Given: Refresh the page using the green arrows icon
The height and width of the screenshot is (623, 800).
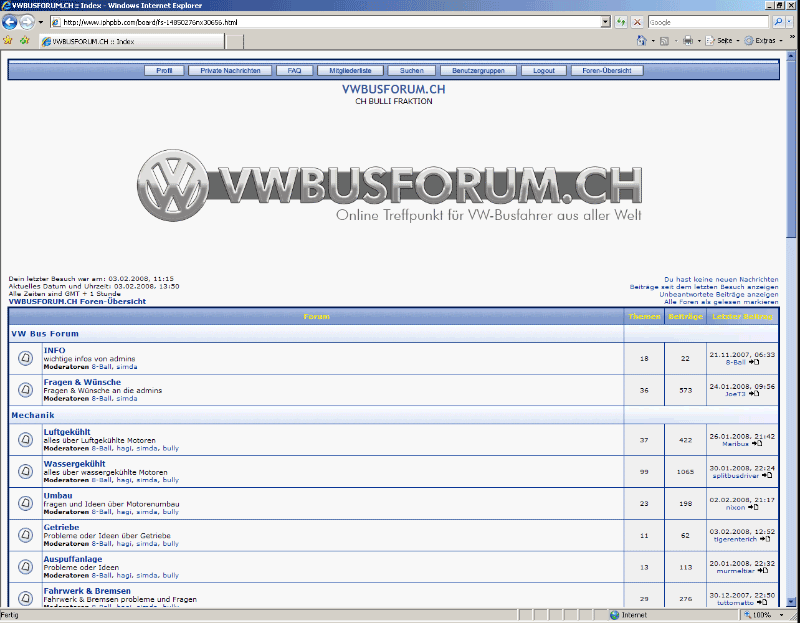Looking at the screenshot, I should point(620,22).
